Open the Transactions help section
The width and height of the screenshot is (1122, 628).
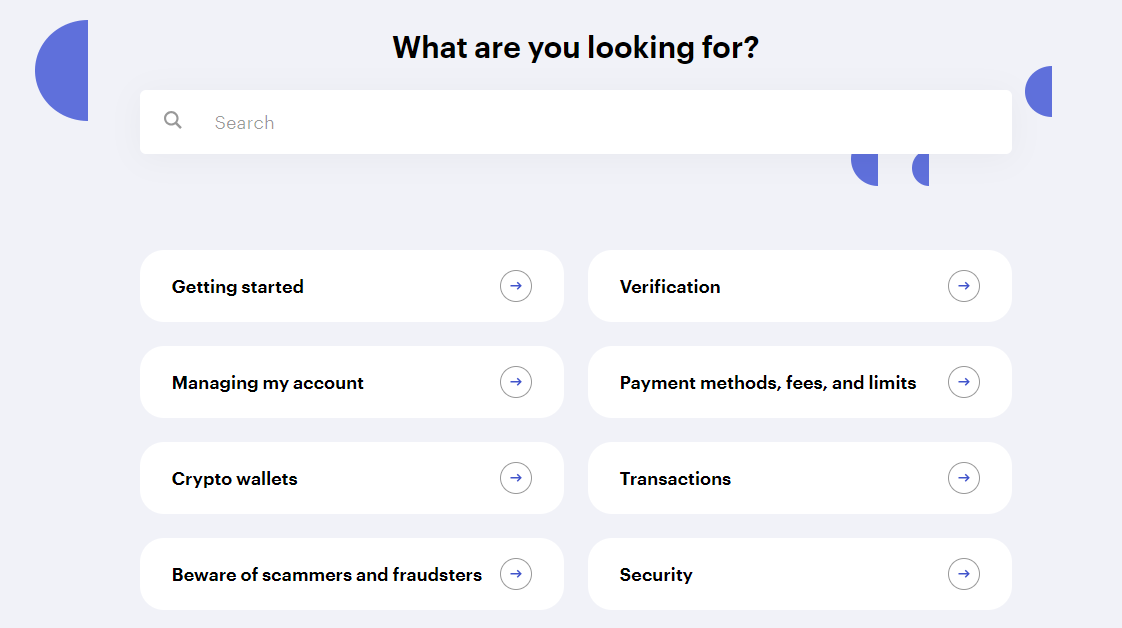tap(800, 478)
